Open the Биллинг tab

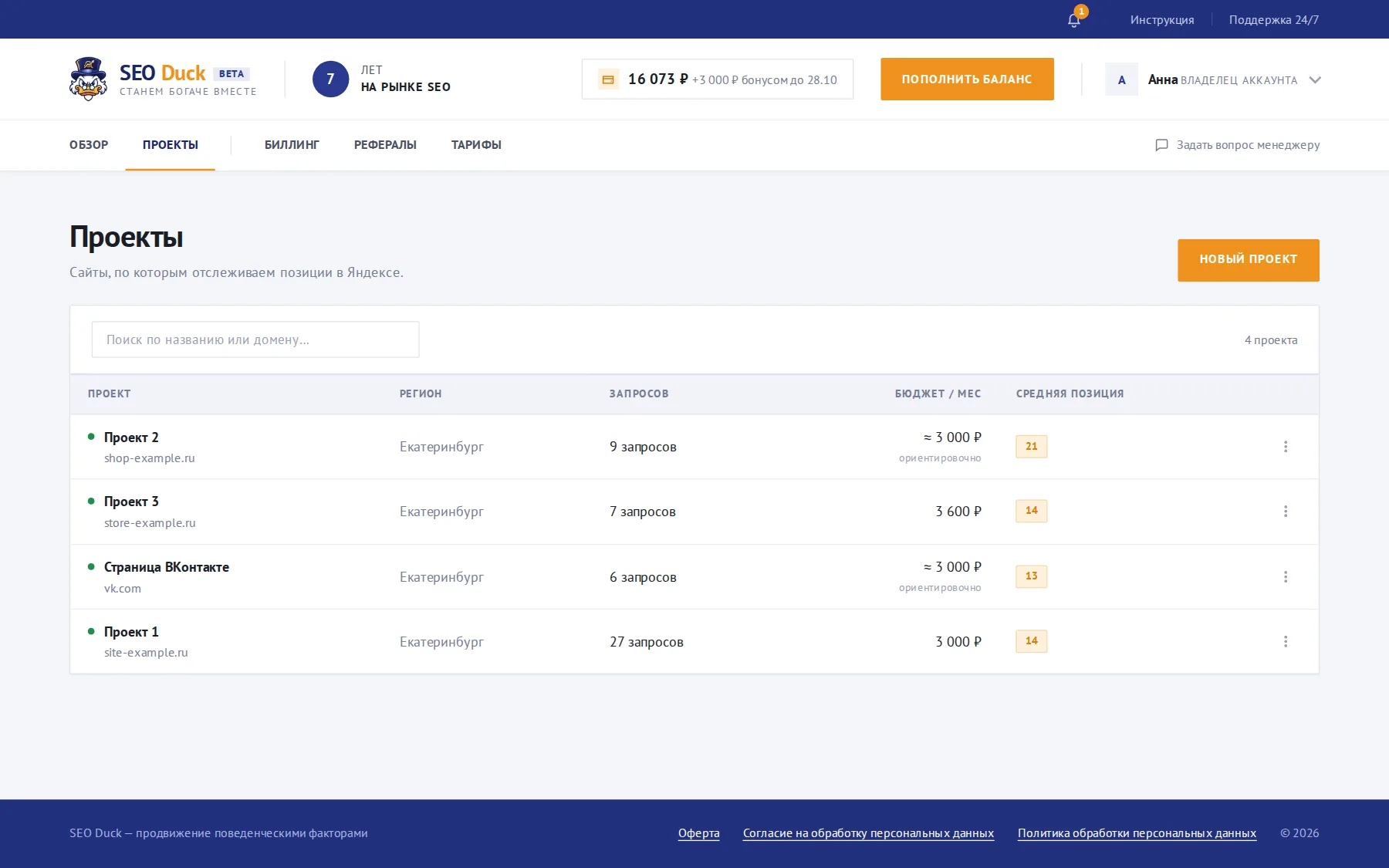coord(292,145)
